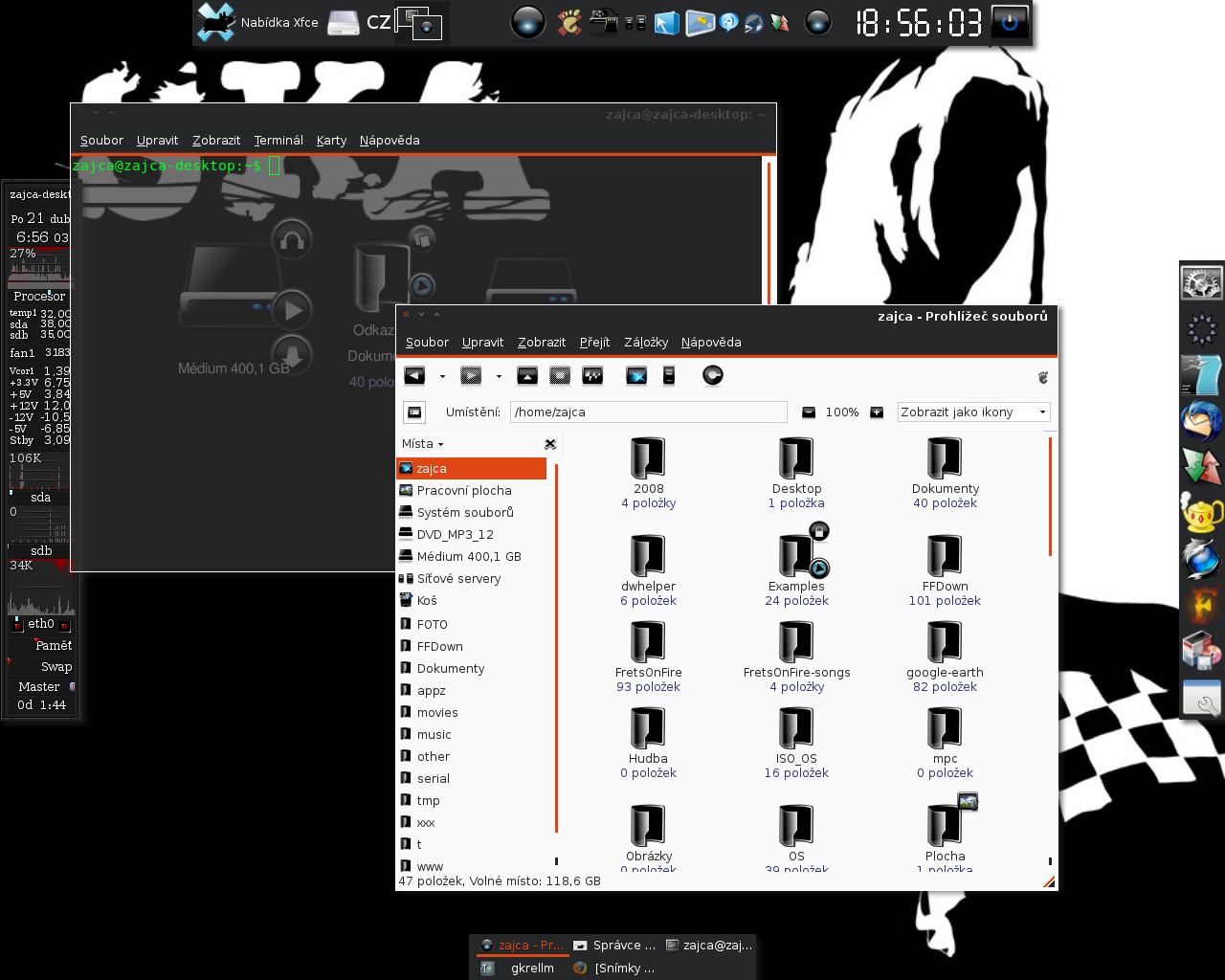
Task: Go up to the parent folder
Action: (527, 376)
